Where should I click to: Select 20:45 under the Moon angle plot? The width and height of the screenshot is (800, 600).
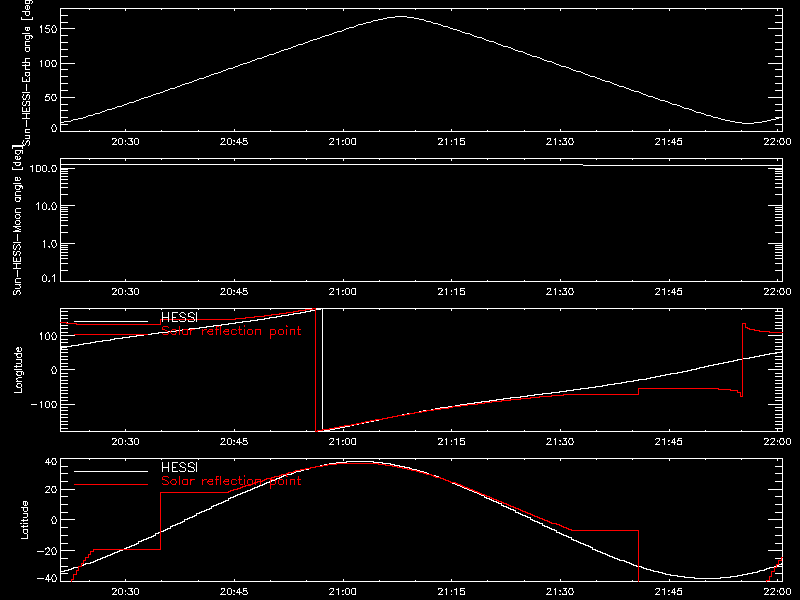234,291
